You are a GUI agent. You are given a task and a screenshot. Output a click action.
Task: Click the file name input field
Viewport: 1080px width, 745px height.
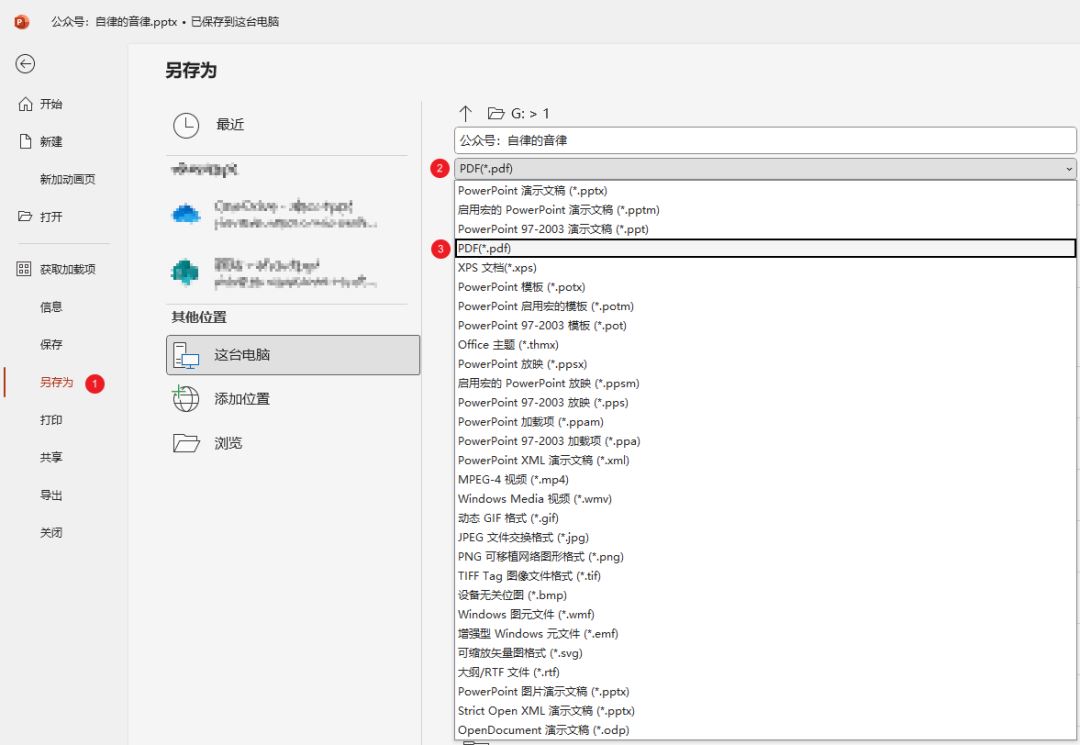(765, 141)
